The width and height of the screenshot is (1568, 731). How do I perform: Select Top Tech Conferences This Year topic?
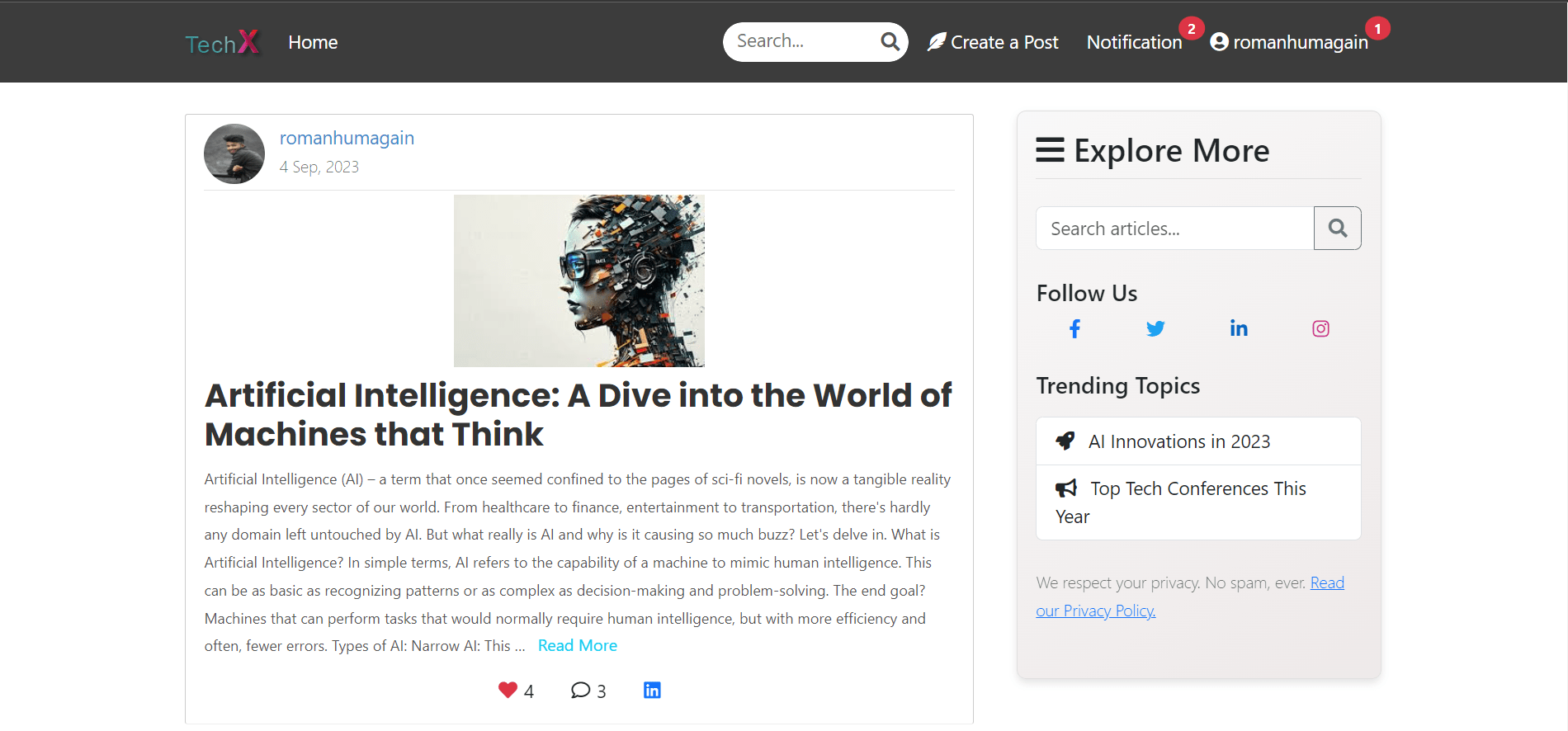(1198, 502)
